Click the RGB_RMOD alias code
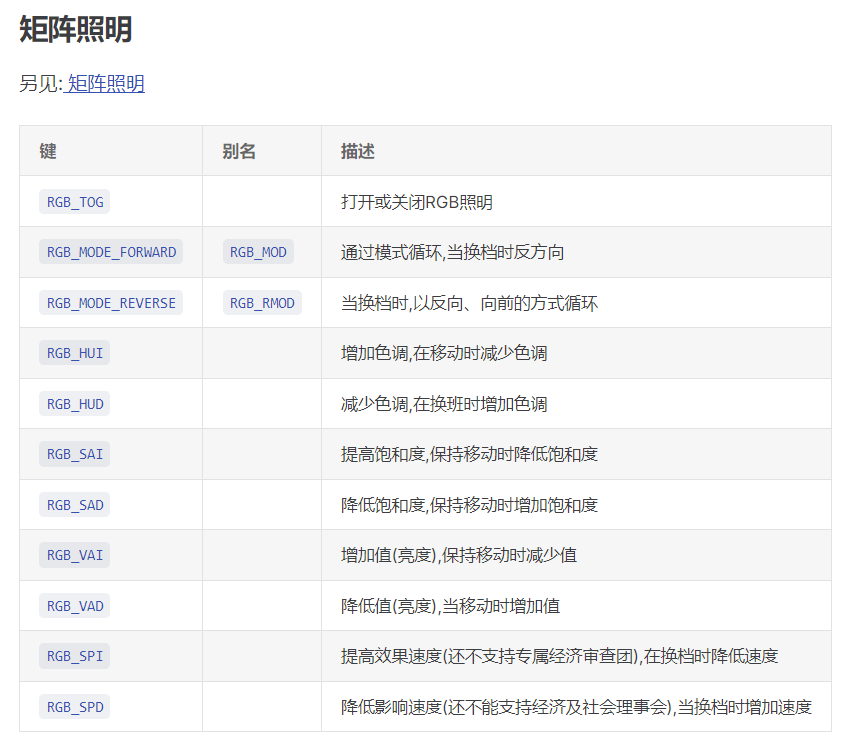Viewport: 849px width, 749px height. pos(262,303)
